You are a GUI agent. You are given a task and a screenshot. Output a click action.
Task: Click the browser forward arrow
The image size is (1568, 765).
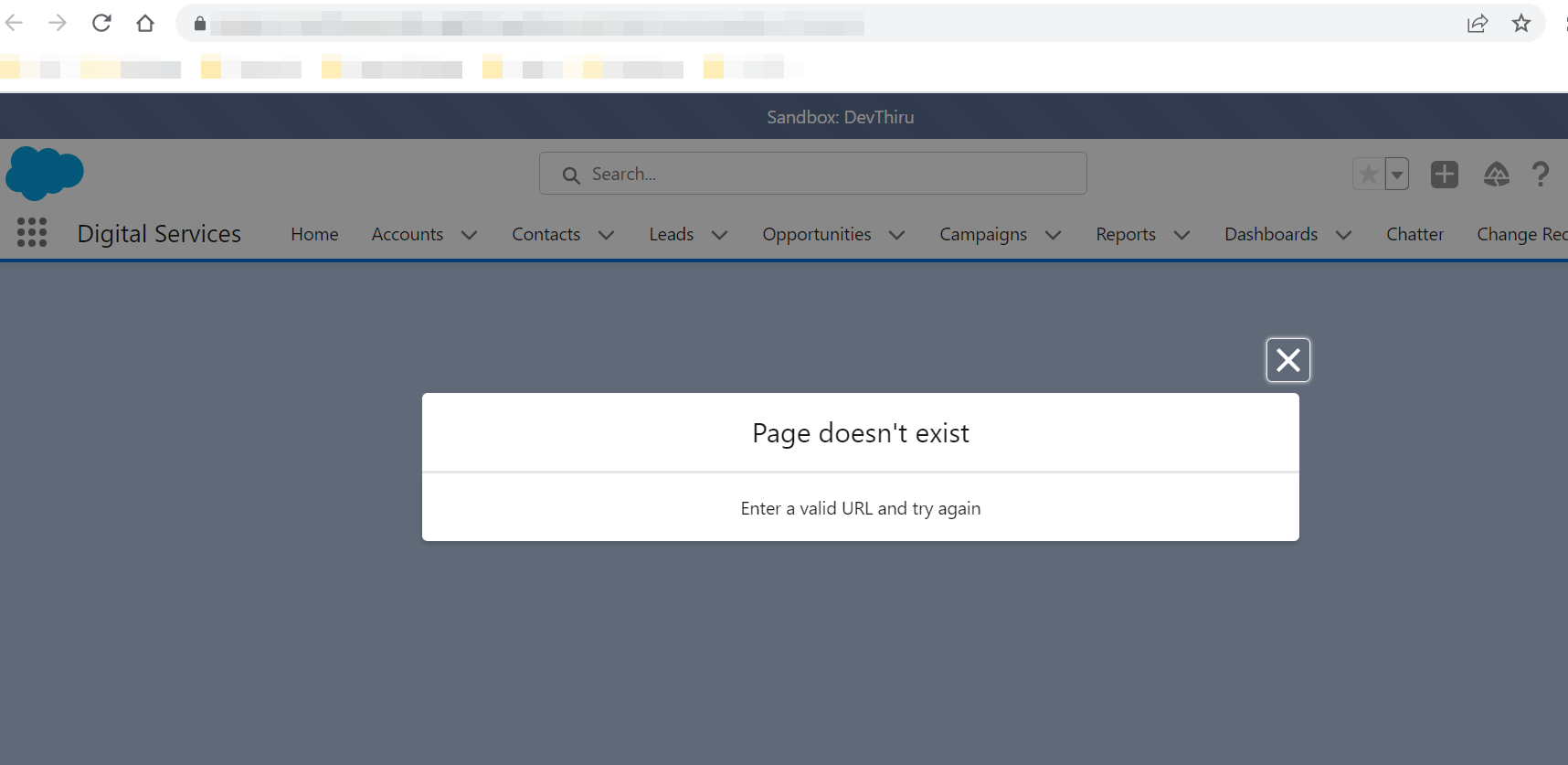click(x=58, y=23)
